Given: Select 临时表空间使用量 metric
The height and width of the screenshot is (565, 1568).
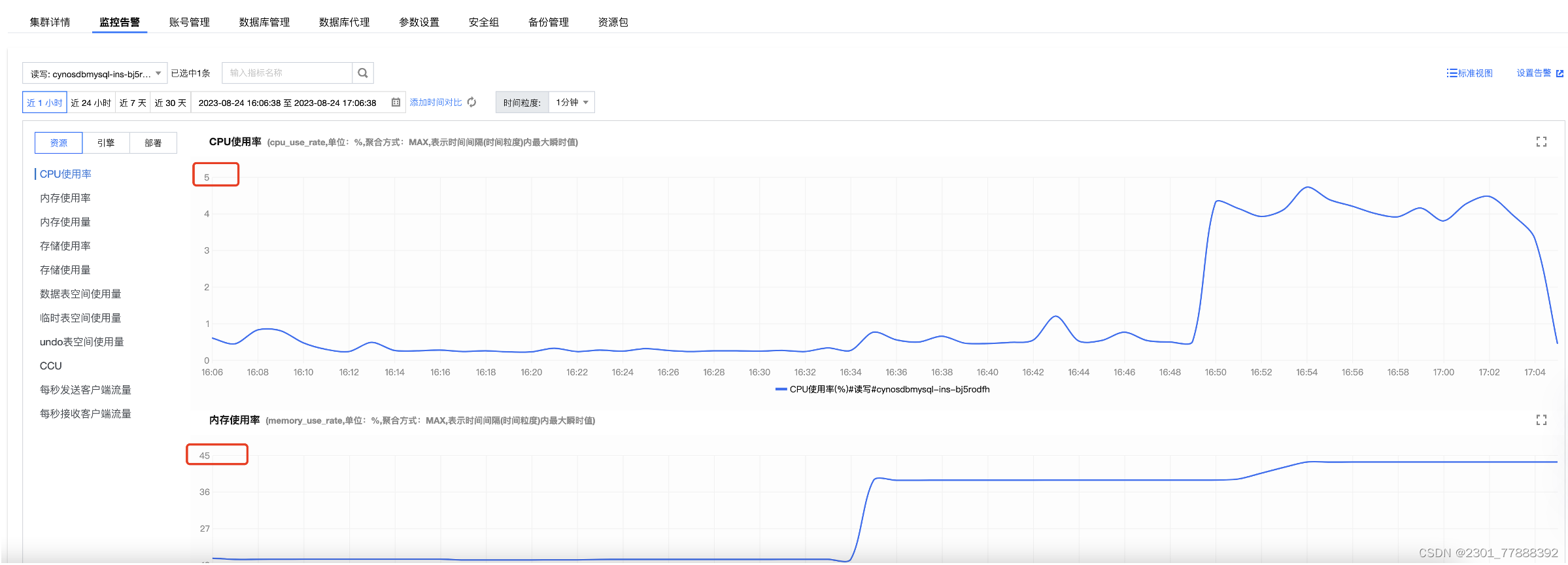Looking at the screenshot, I should 80,318.
